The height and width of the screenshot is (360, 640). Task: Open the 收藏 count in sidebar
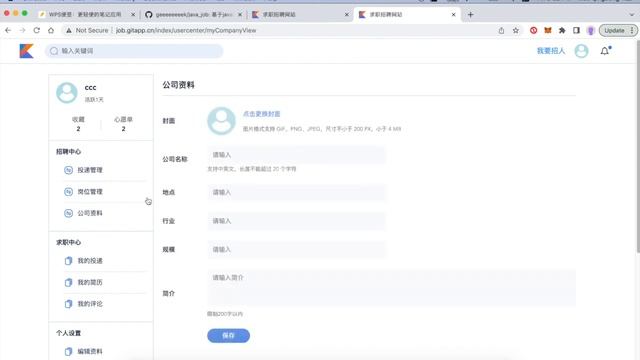(78, 124)
